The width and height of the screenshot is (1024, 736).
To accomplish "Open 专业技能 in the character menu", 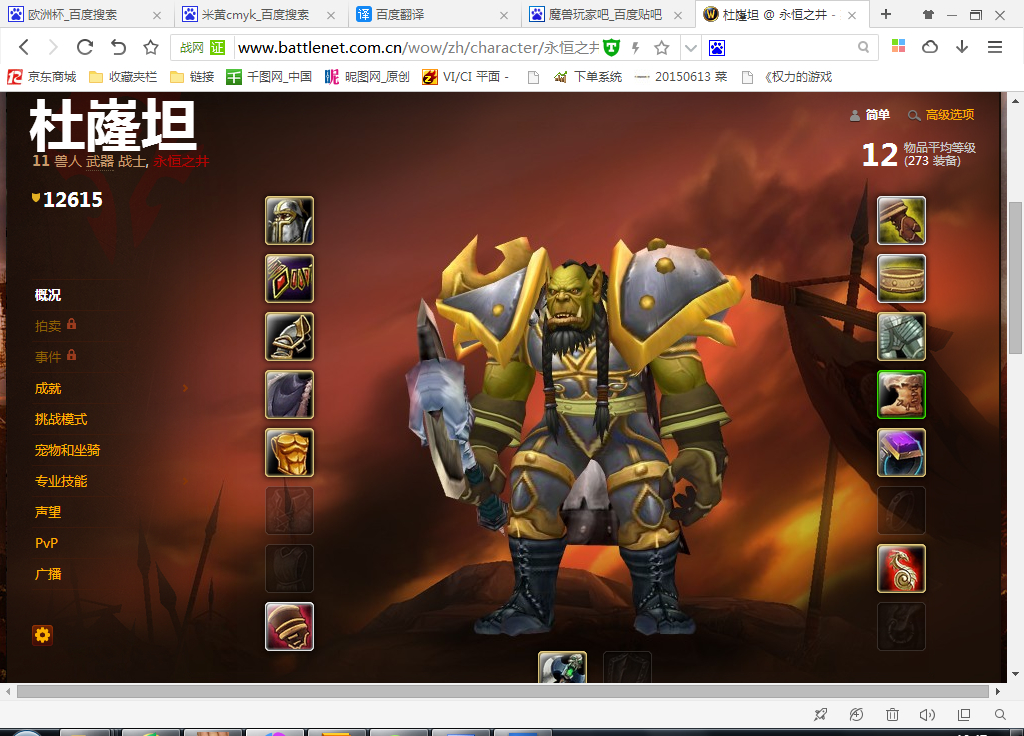I will pyautogui.click(x=61, y=481).
